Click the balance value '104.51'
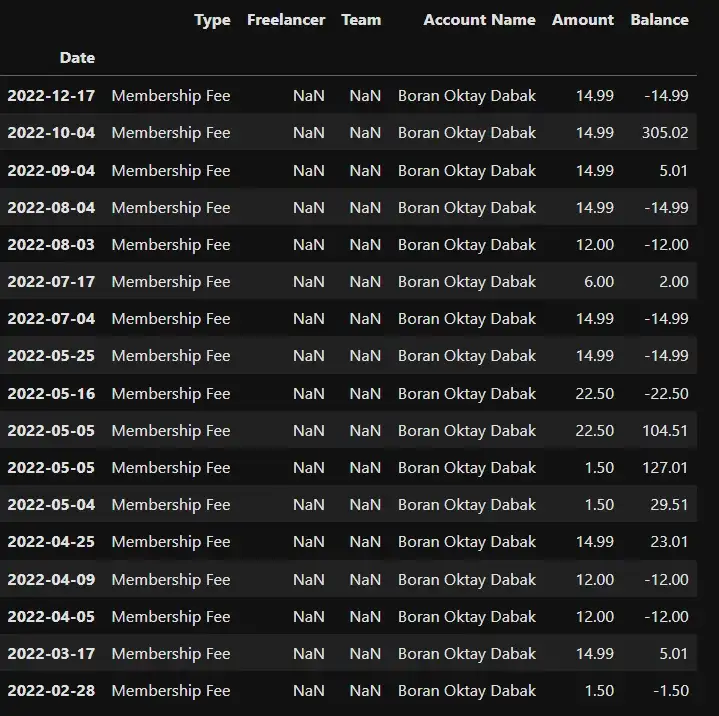This screenshot has width=719, height=716. pyautogui.click(x=665, y=430)
